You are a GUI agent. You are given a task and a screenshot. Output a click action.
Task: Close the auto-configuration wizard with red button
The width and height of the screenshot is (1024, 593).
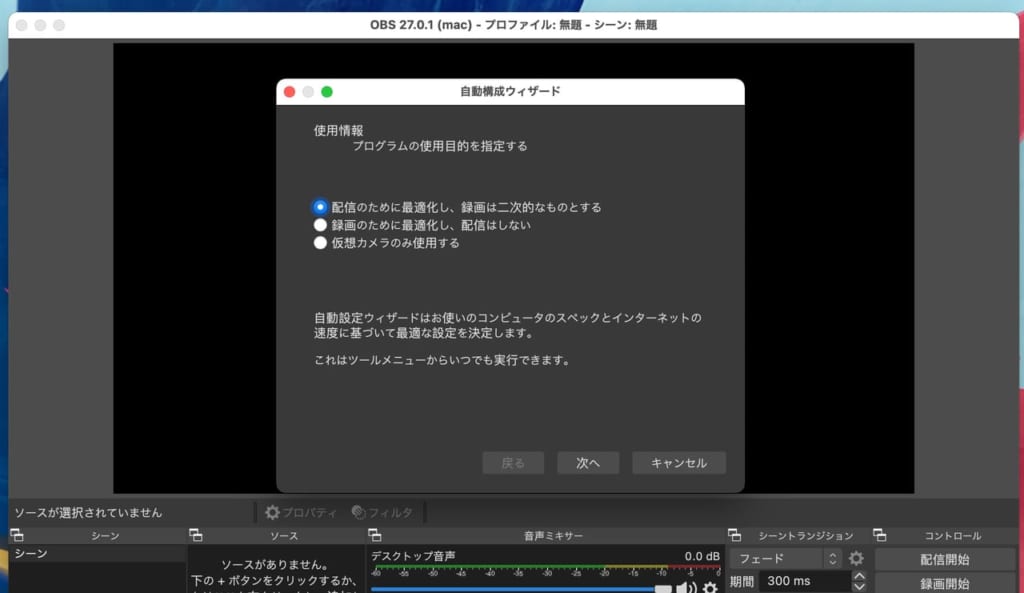pyautogui.click(x=290, y=92)
